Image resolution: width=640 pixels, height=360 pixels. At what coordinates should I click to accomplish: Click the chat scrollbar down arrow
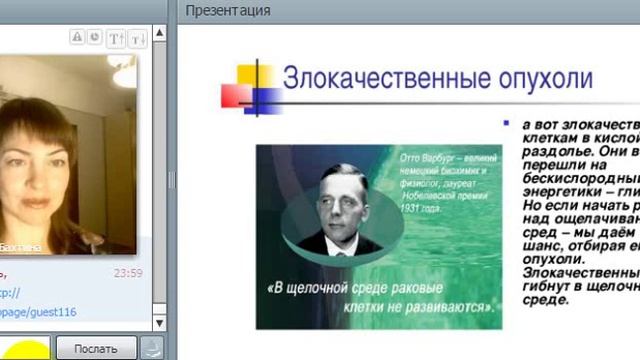pyautogui.click(x=160, y=323)
